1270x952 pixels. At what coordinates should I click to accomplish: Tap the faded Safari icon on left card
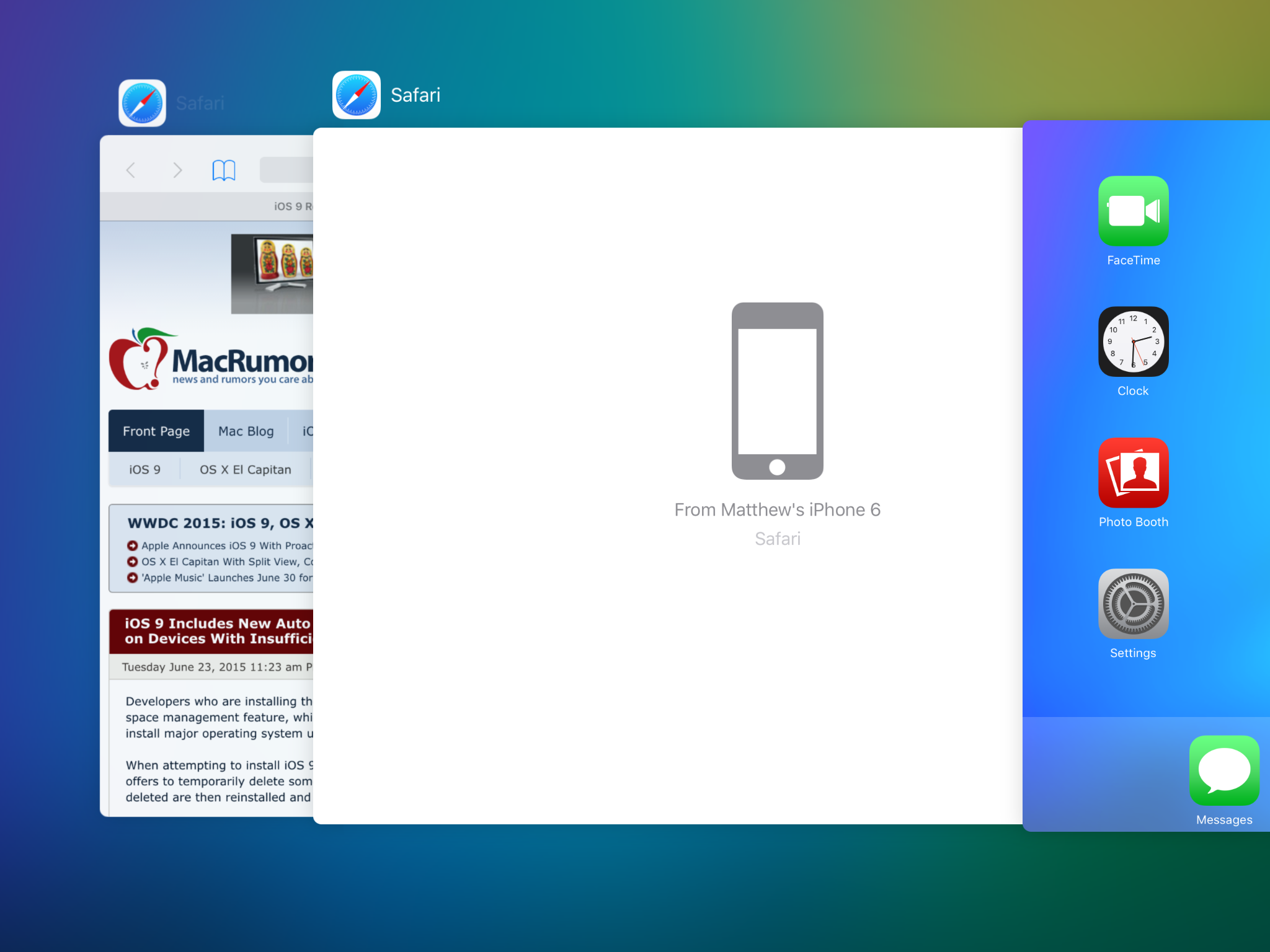coord(143,104)
